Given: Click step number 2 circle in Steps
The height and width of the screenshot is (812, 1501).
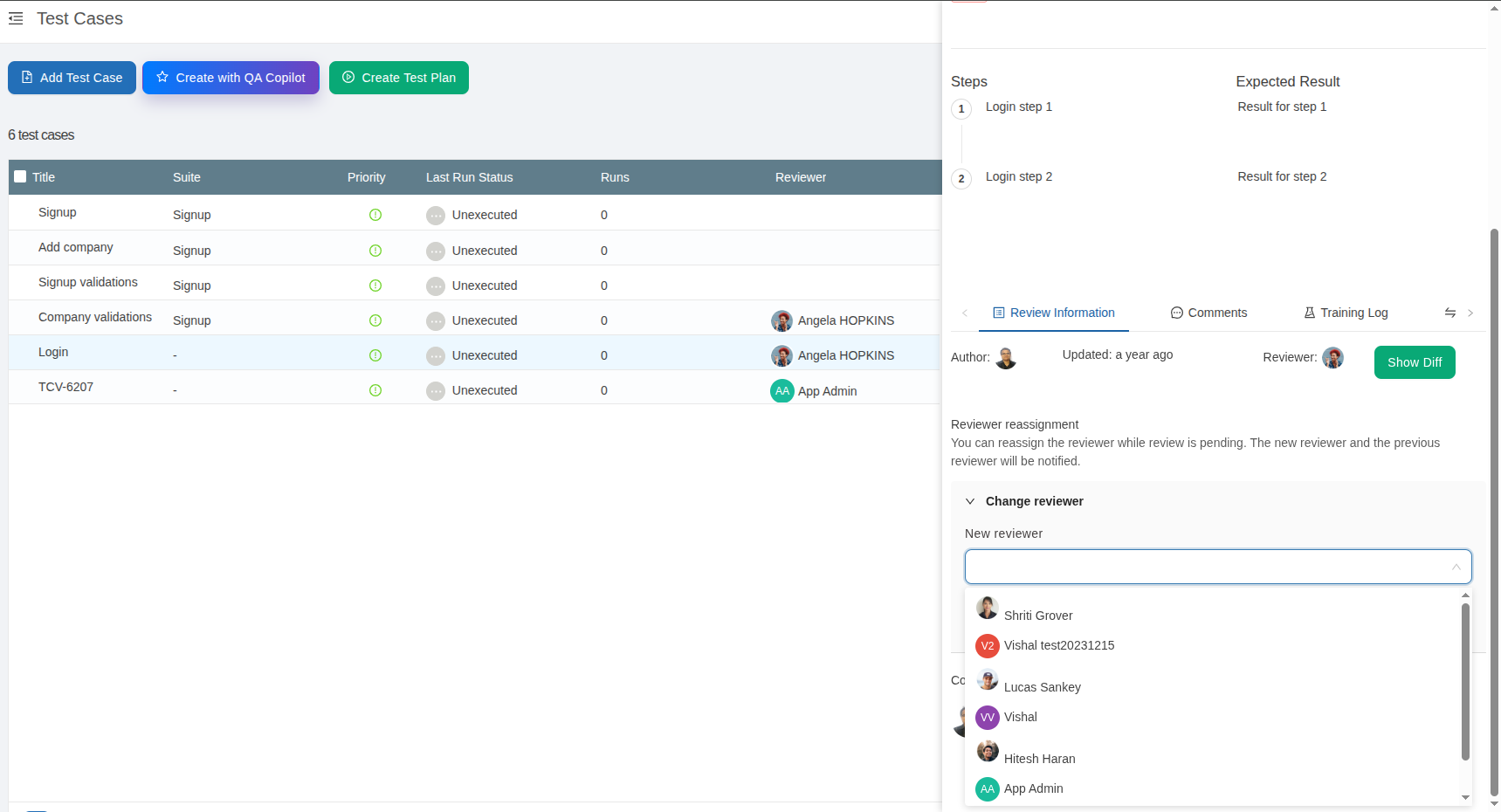Looking at the screenshot, I should coord(961,179).
